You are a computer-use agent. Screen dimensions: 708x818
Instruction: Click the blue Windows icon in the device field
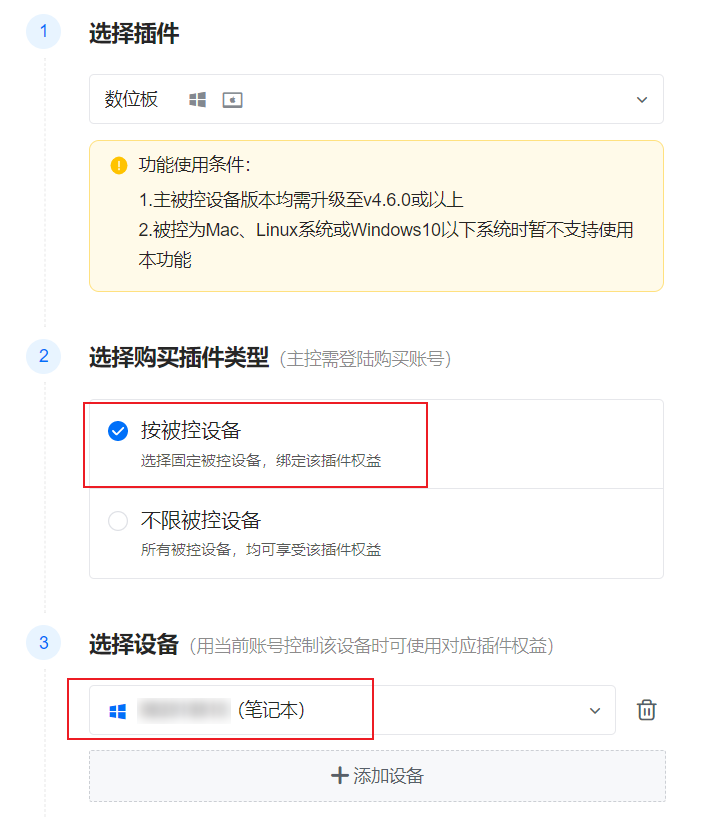coord(118,711)
